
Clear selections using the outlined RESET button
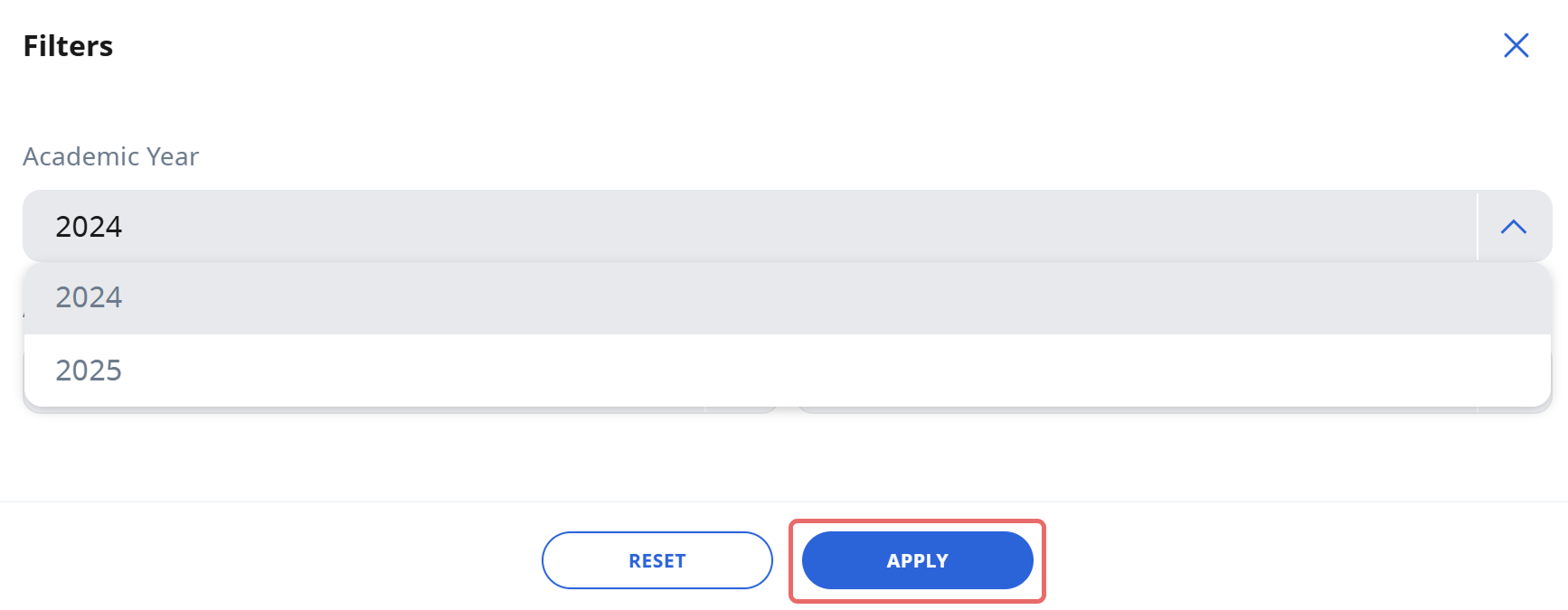point(656,560)
